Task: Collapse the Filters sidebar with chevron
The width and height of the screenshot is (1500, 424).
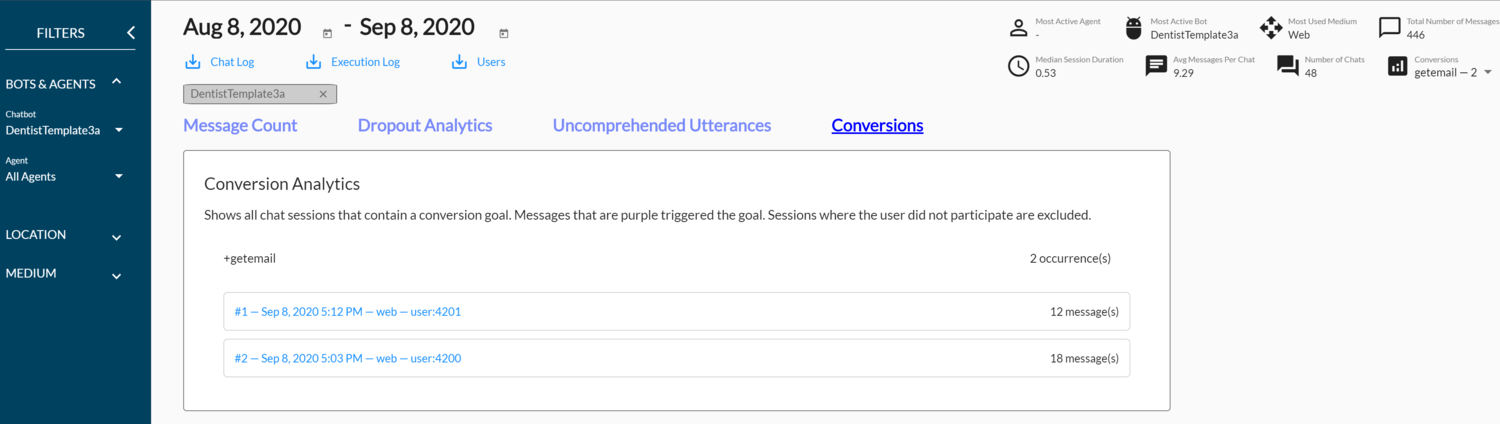Action: (130, 33)
